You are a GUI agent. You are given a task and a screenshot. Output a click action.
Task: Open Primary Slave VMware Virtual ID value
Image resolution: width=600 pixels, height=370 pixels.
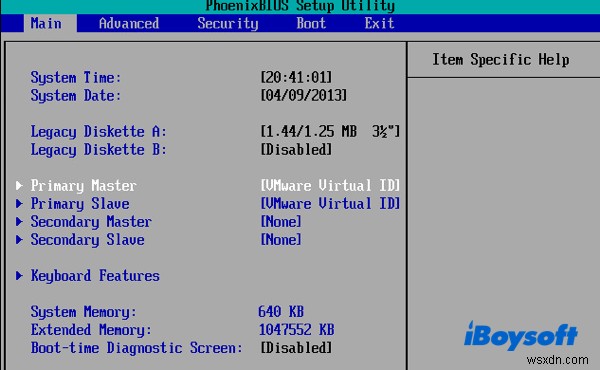(x=330, y=204)
